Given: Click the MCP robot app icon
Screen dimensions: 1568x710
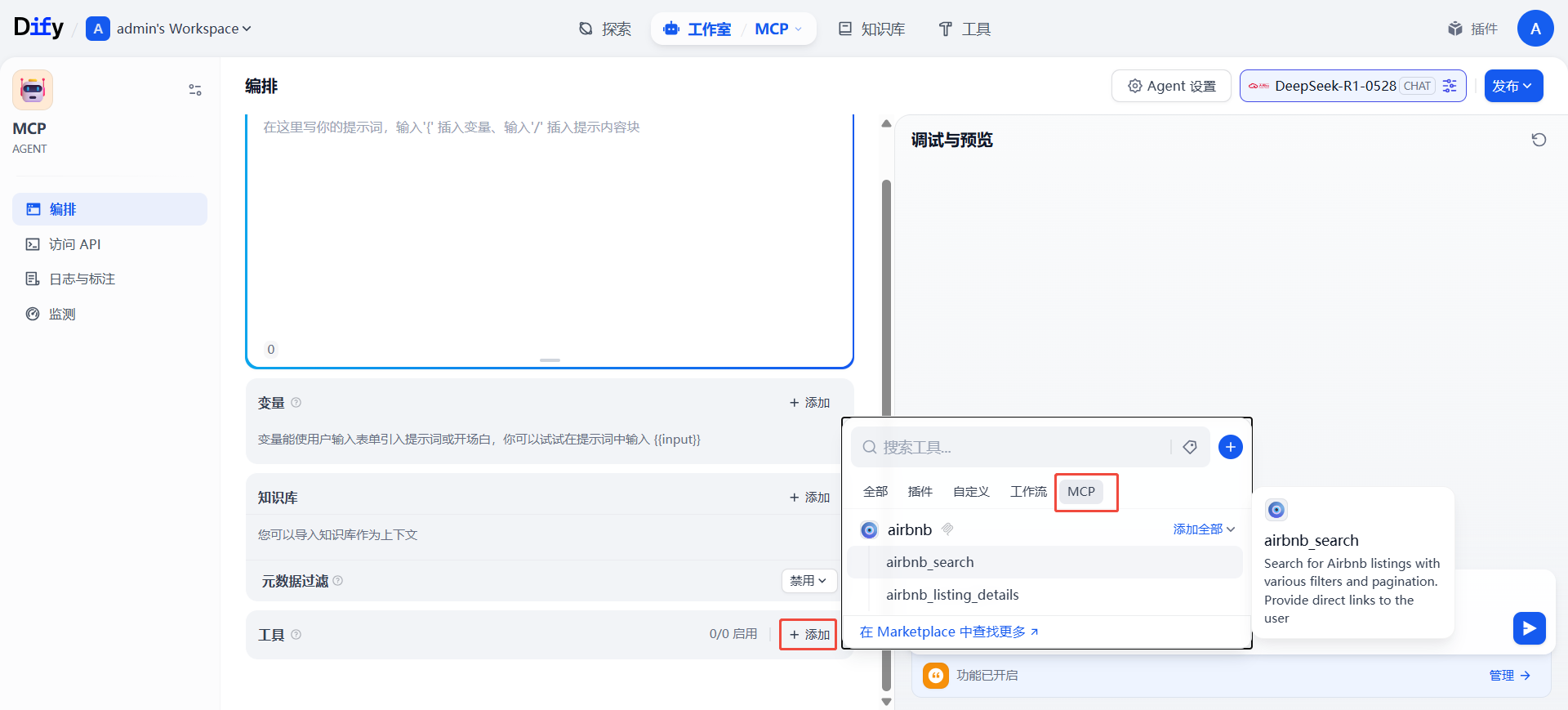Looking at the screenshot, I should 33,90.
